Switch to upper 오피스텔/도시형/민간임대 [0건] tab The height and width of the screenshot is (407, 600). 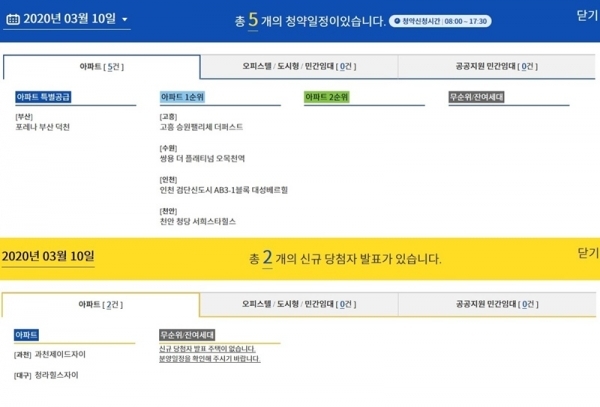299,67
